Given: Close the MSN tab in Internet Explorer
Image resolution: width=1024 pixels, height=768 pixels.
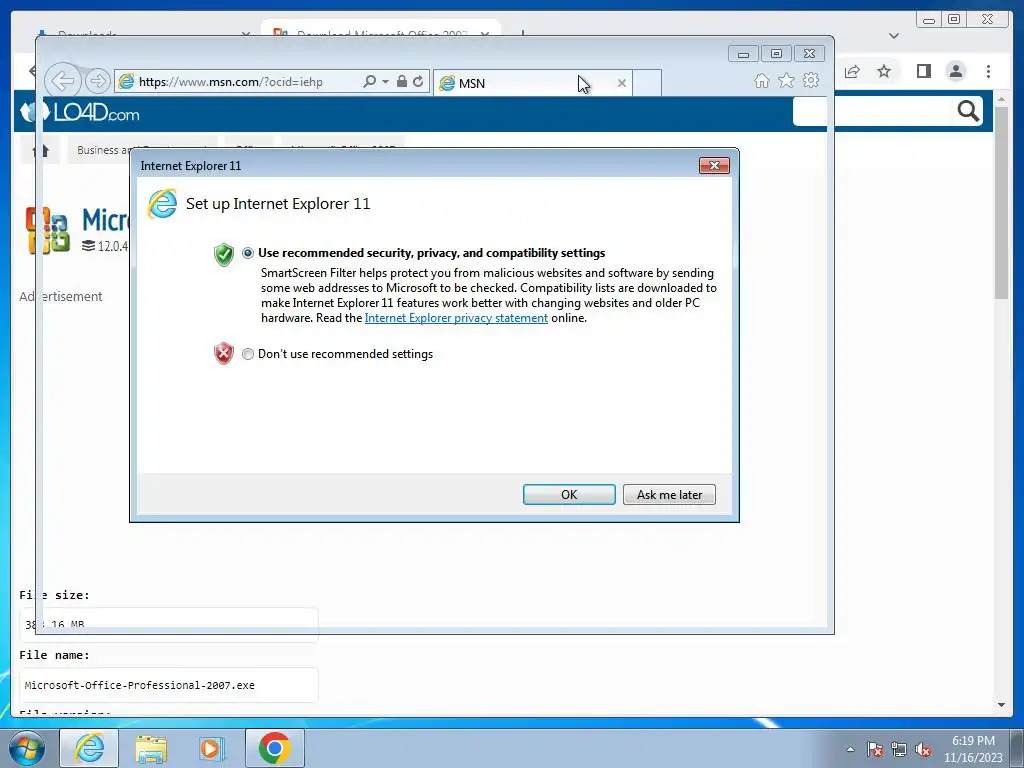Looking at the screenshot, I should pos(622,83).
